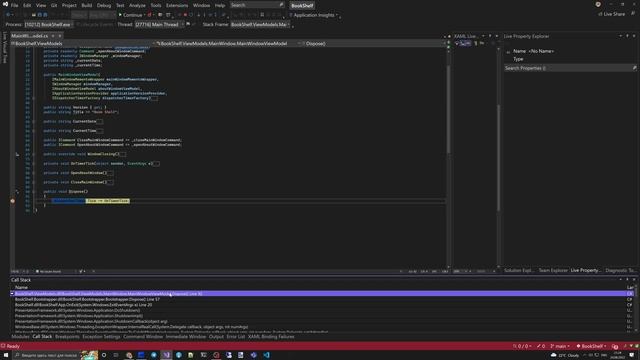Open the Extensions menu
640x360 pixels.
pos(177,5)
